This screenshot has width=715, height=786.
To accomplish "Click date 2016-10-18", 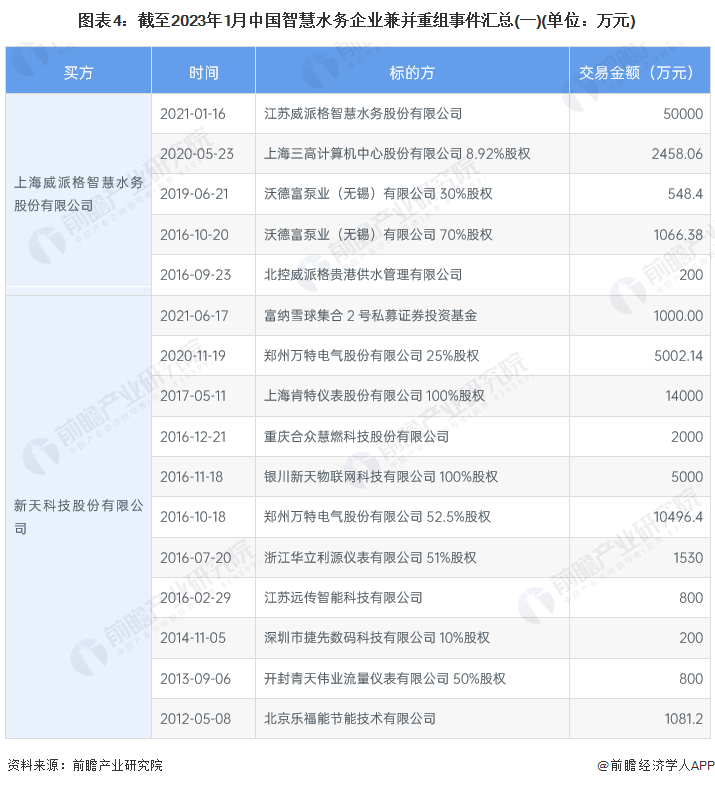I will 193,517.
